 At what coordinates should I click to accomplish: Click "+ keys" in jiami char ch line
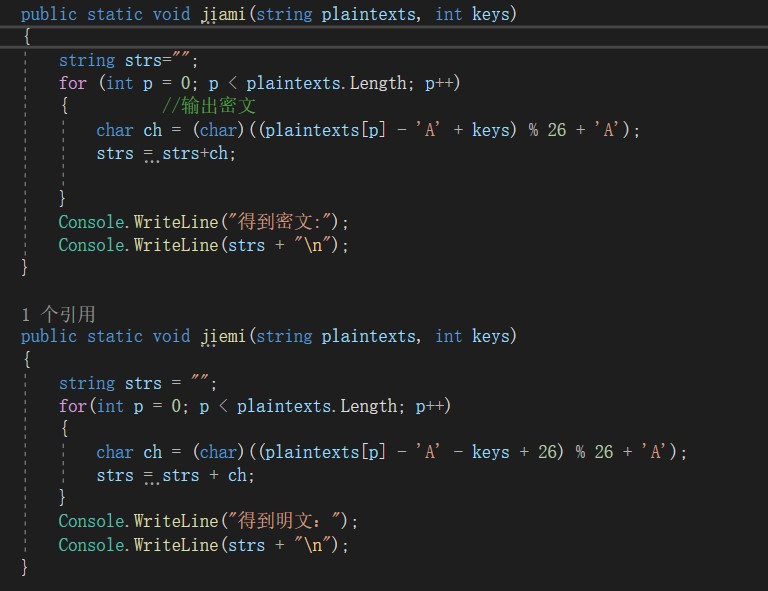pyautogui.click(x=482, y=130)
